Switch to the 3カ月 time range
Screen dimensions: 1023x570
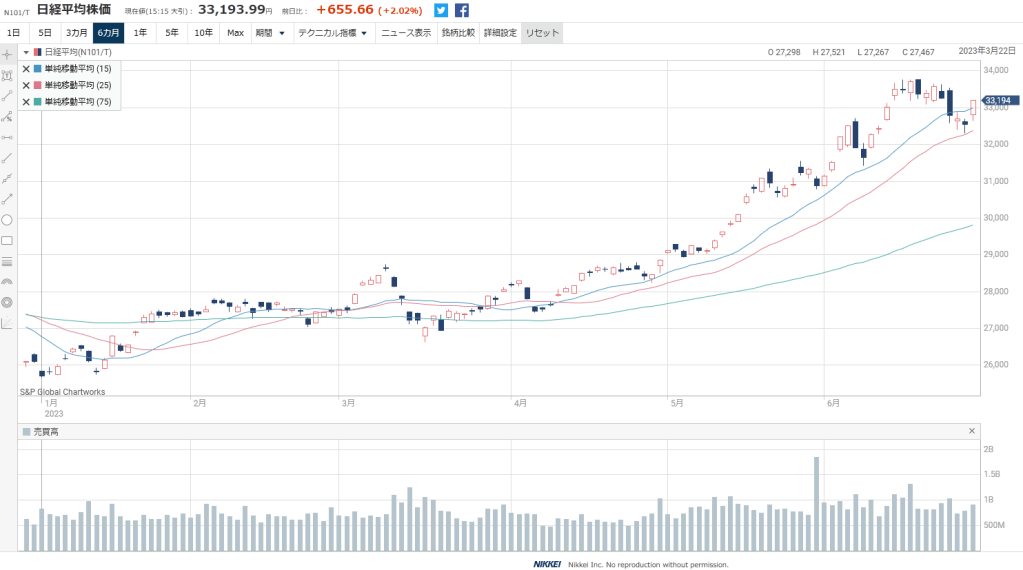pos(76,33)
